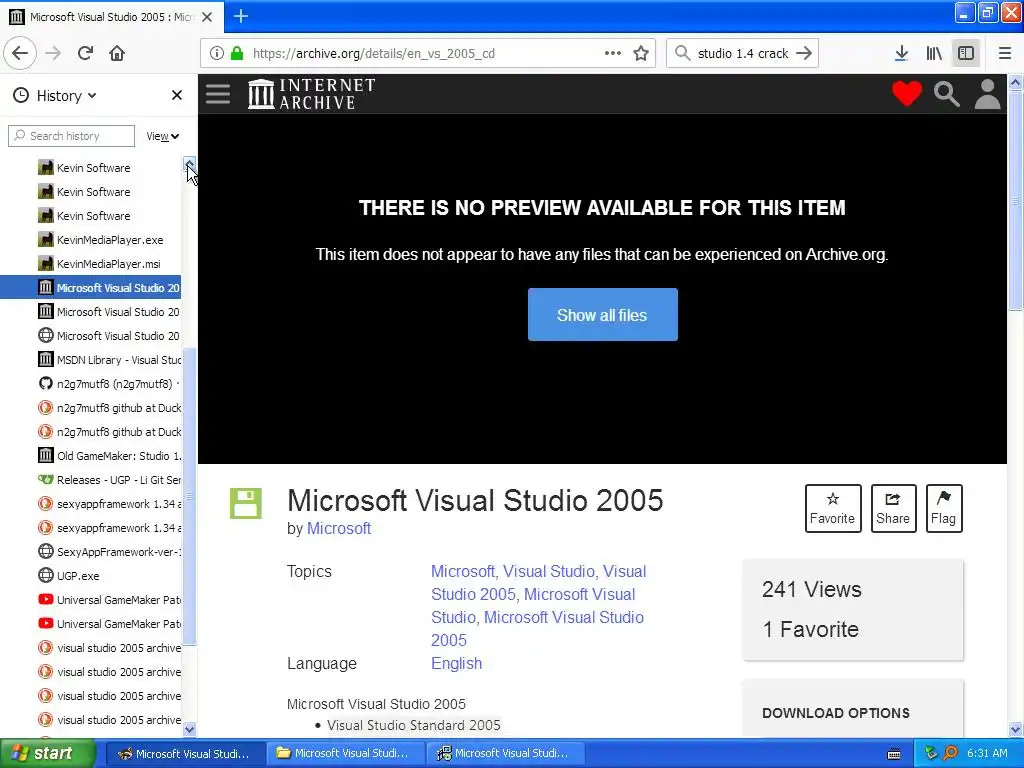Click the Show all files button

tap(602, 315)
